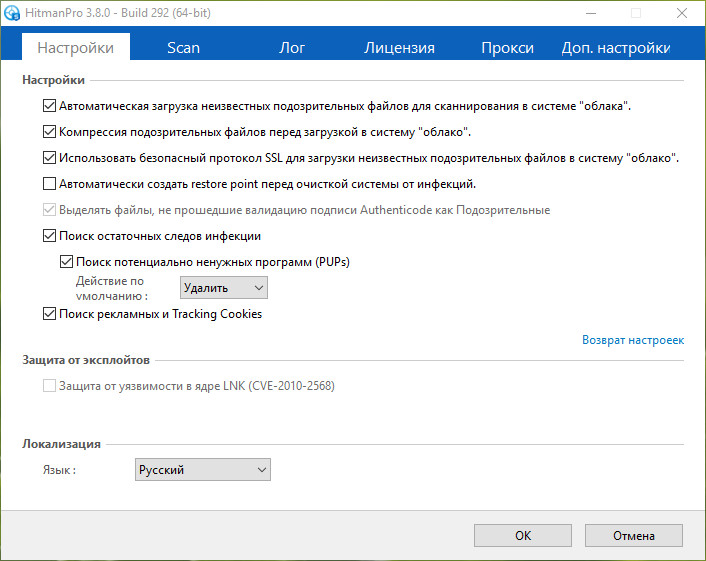Toggle Использовать безопасный протокол SSL checkbox
This screenshot has width=706, height=561.
pos(49,158)
